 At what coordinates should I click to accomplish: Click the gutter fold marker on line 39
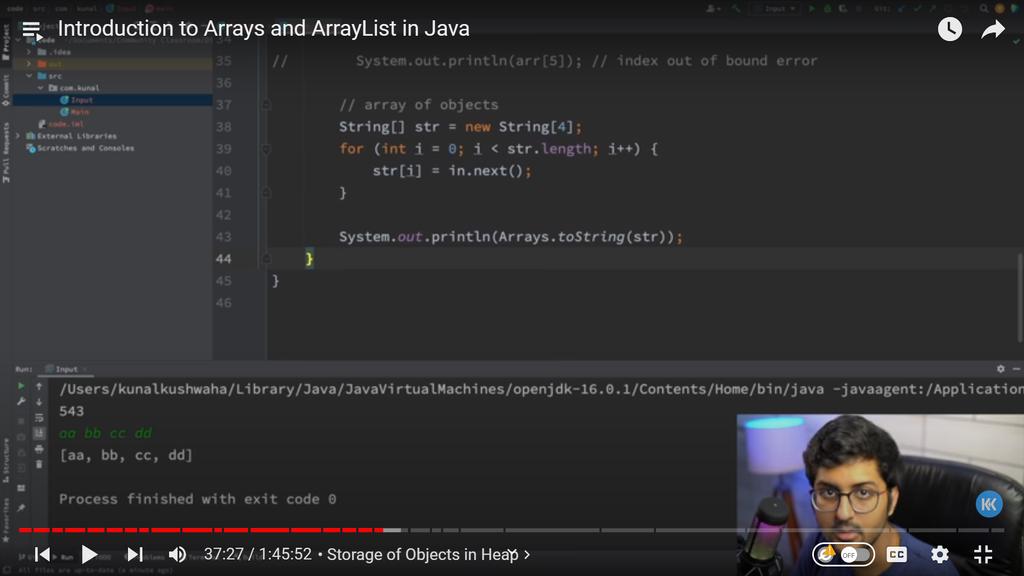click(x=266, y=149)
